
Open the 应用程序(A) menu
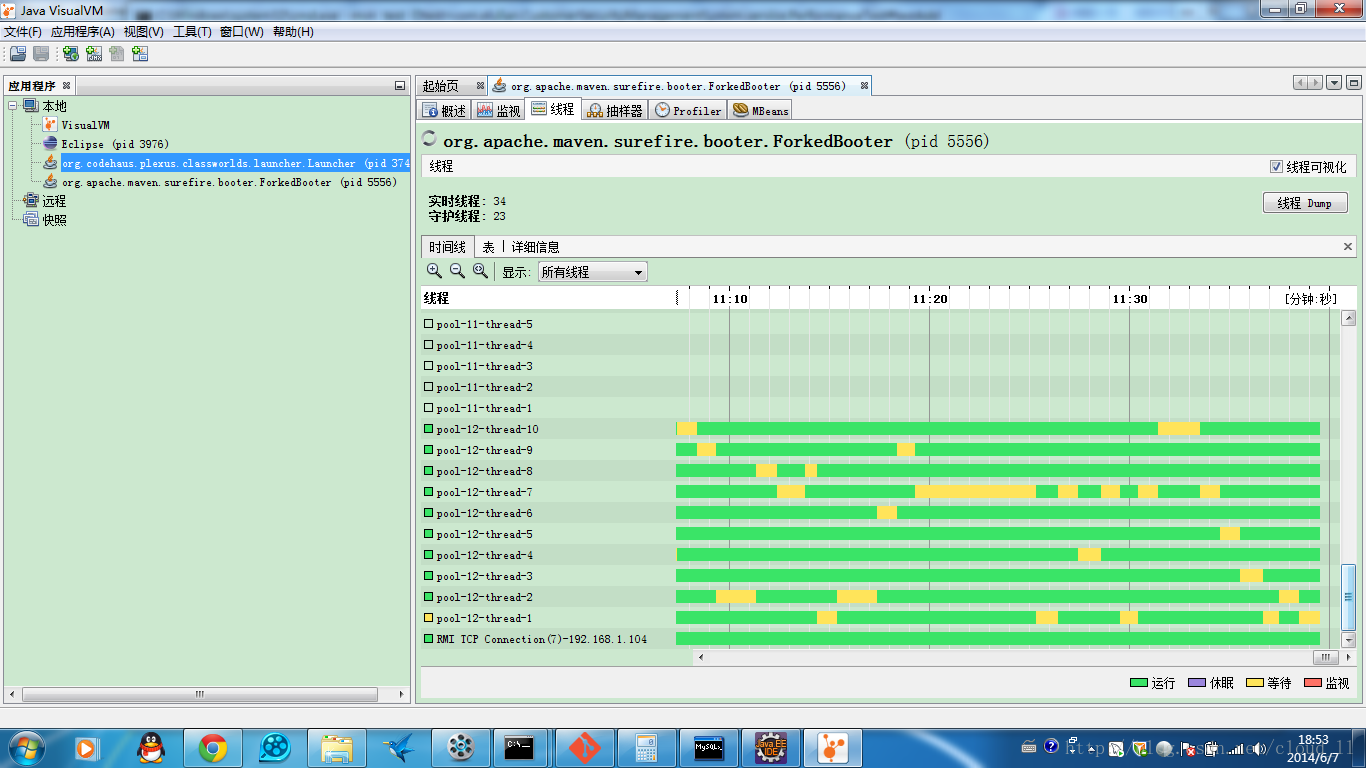pos(83,32)
